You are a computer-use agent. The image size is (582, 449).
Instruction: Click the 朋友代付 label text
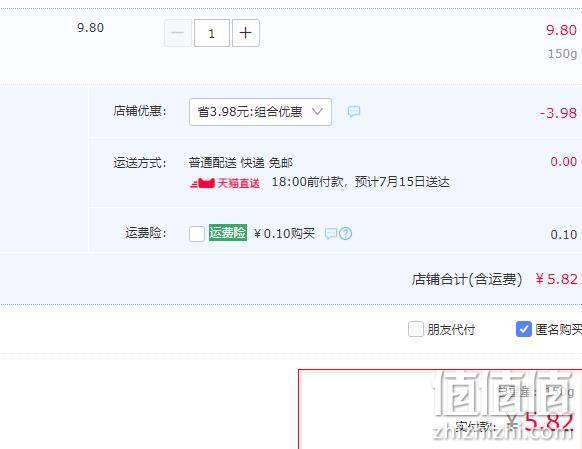tap(451, 330)
